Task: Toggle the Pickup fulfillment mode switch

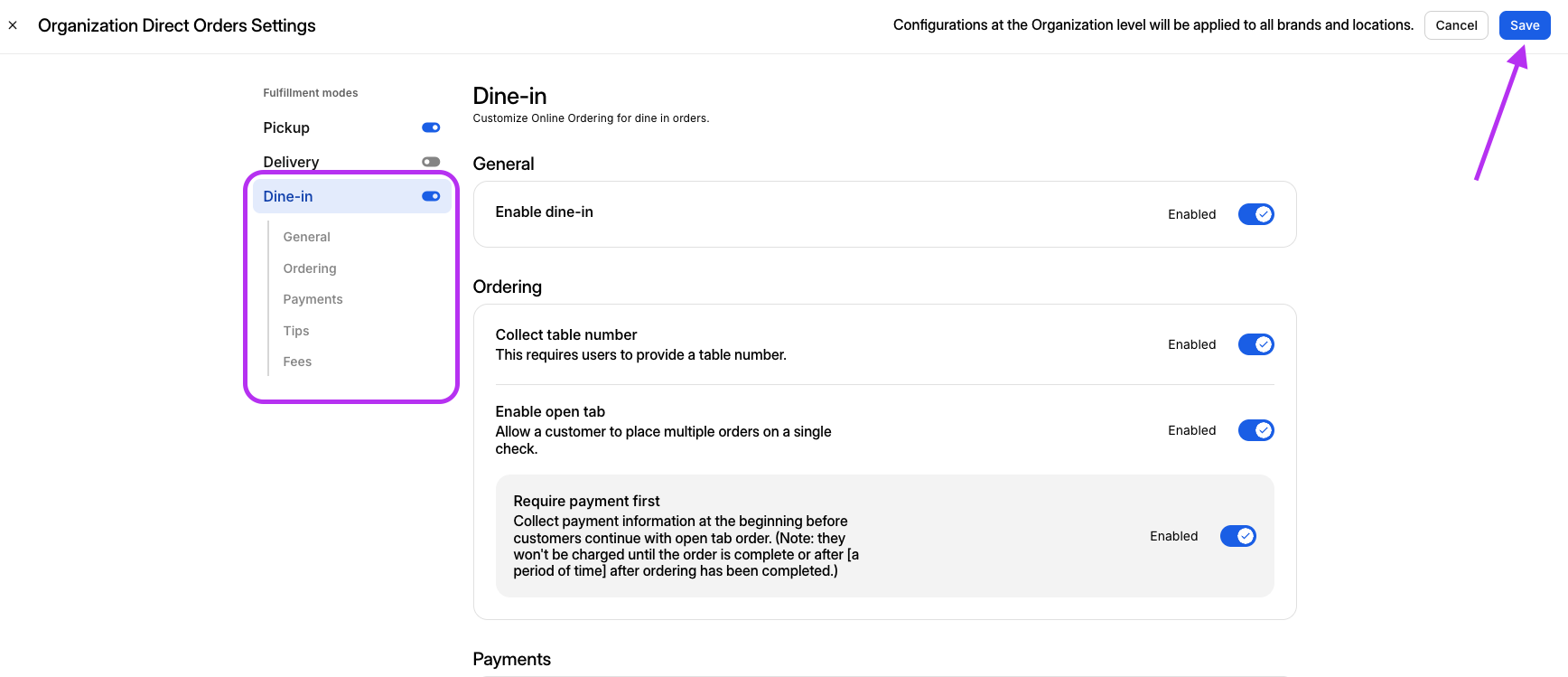Action: point(431,127)
